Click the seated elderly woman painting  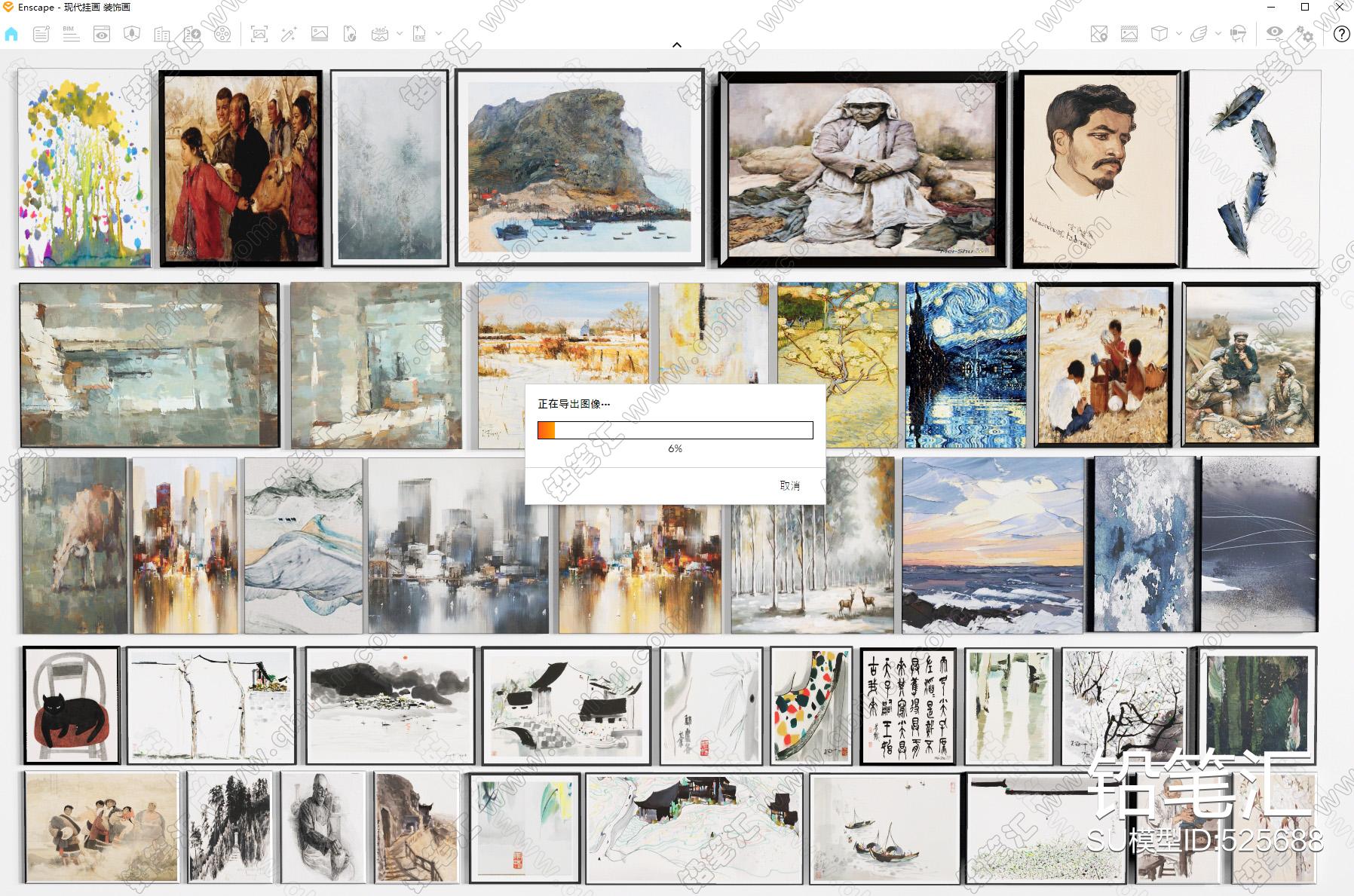click(862, 170)
